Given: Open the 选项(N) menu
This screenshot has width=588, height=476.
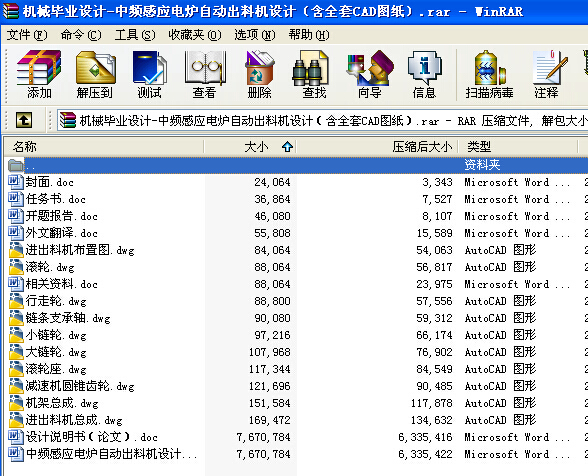Looking at the screenshot, I should (255, 35).
